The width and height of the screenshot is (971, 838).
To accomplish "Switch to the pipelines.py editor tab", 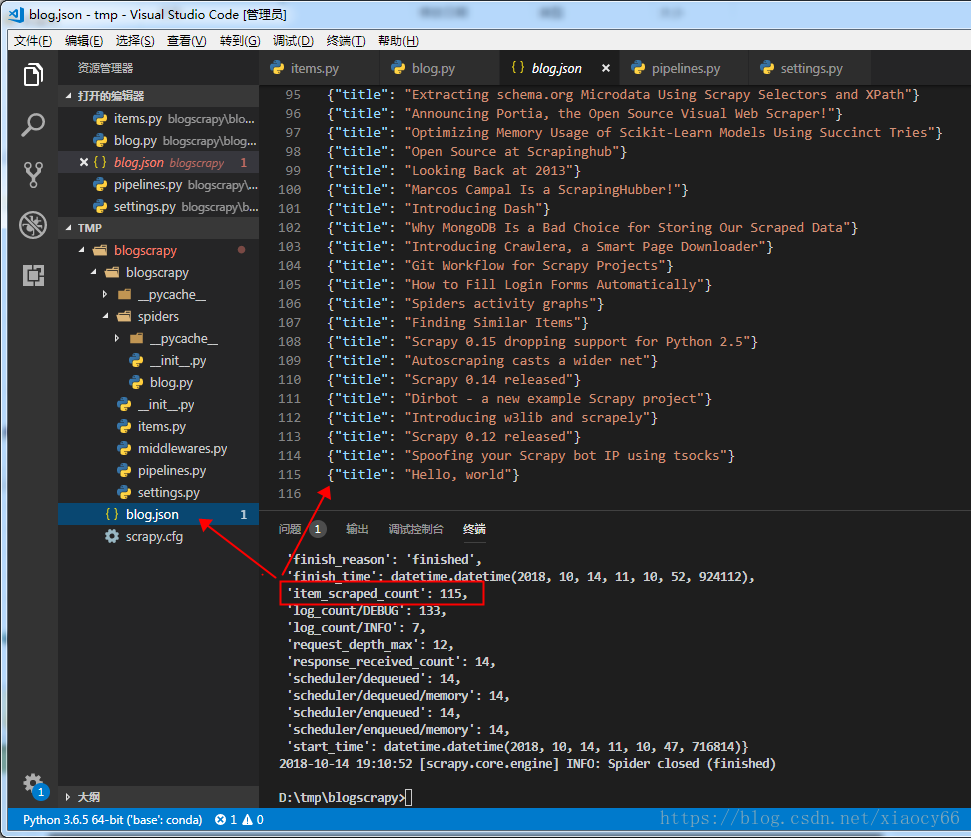I will click(x=686, y=68).
